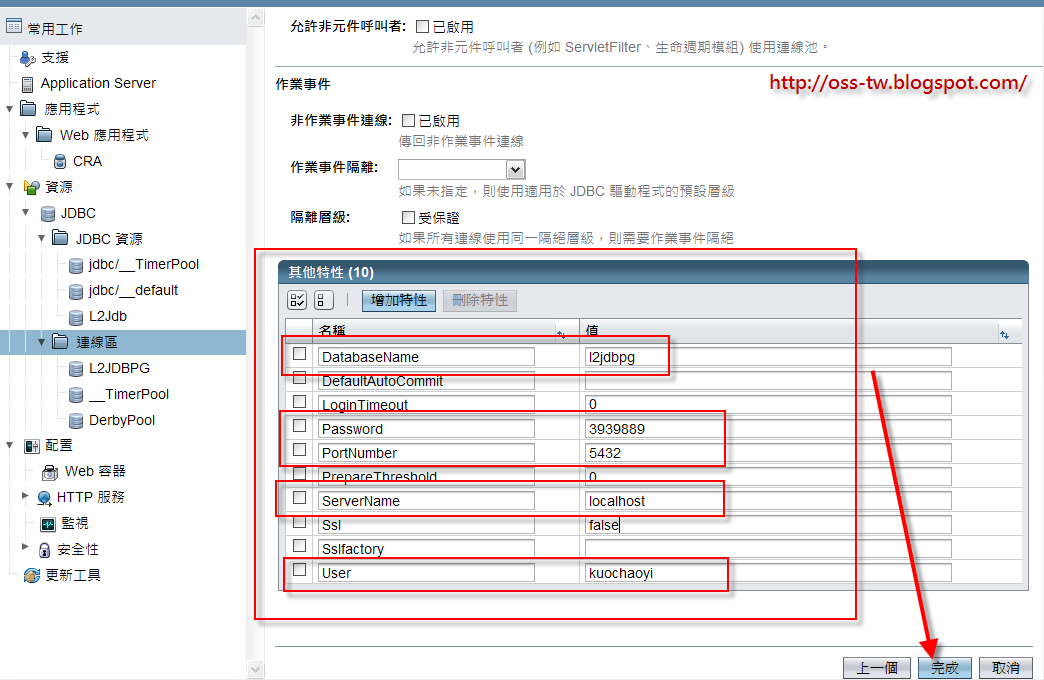The height and width of the screenshot is (680, 1044).
Task: Check the 受保證 isolation level checkbox
Action: (x=408, y=217)
